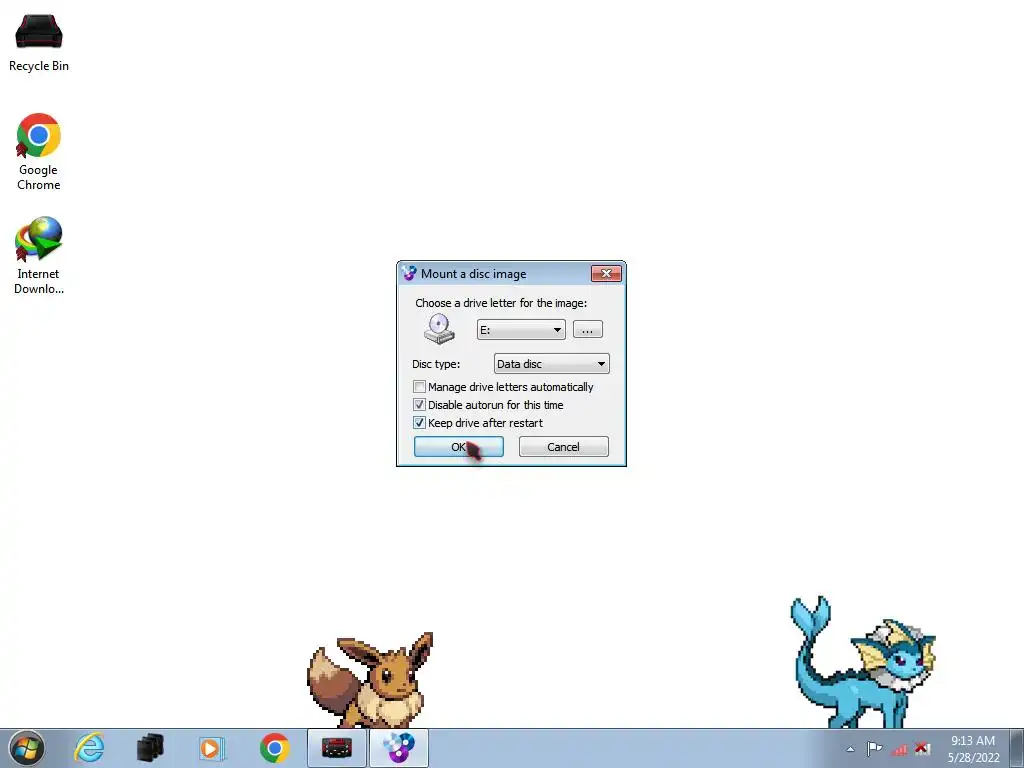Launch Internet Explorer from taskbar
Viewport: 1024px width, 768px height.
pyautogui.click(x=89, y=748)
